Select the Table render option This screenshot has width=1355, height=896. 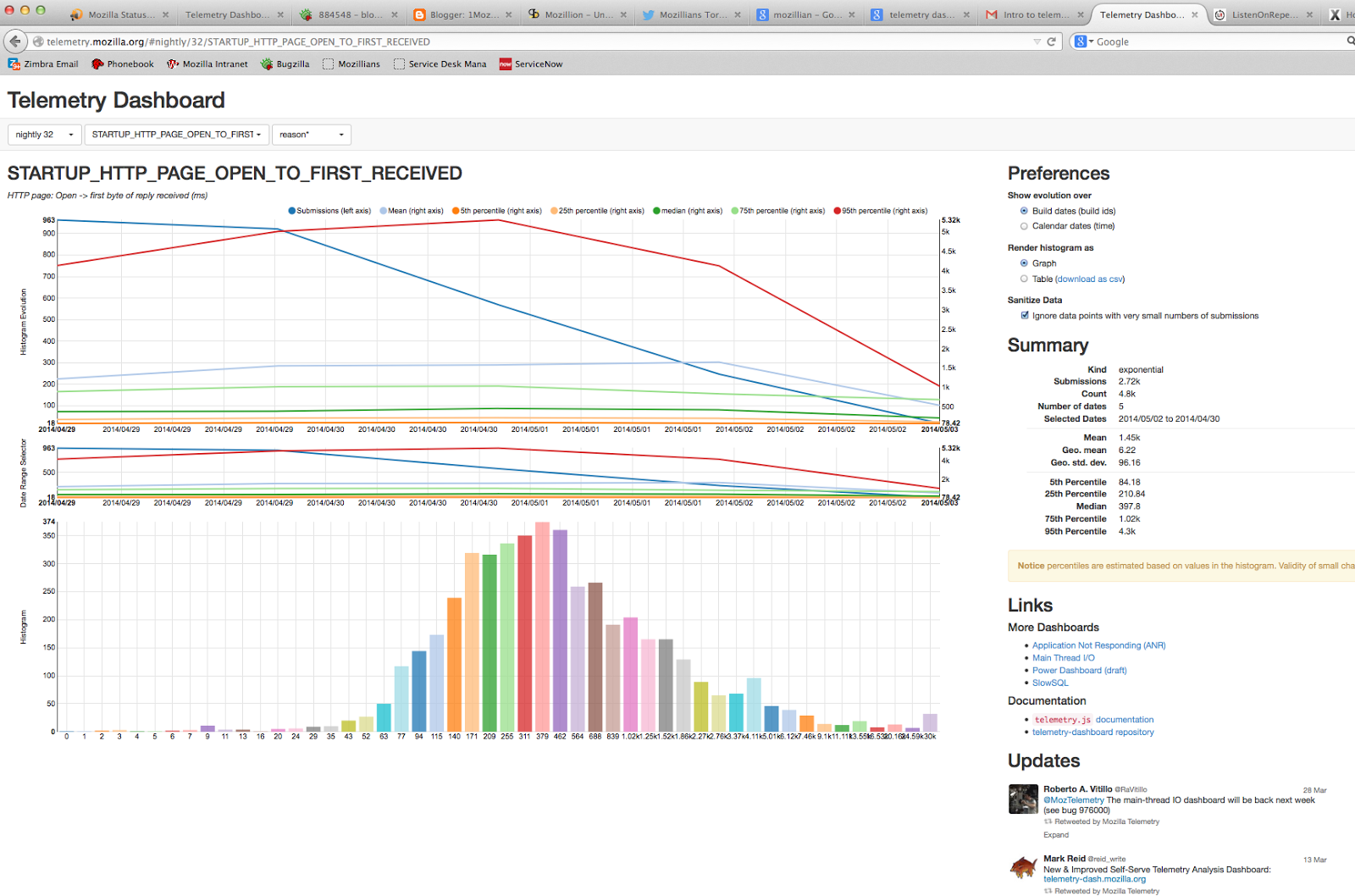pyautogui.click(x=1025, y=279)
